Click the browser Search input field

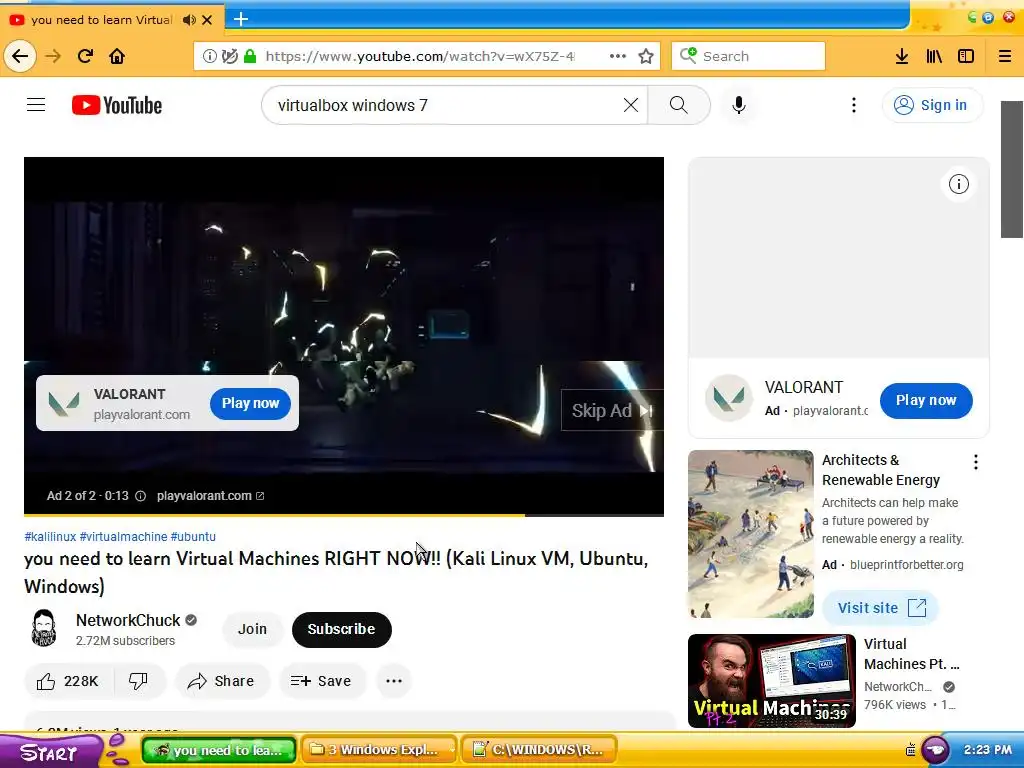click(x=748, y=56)
